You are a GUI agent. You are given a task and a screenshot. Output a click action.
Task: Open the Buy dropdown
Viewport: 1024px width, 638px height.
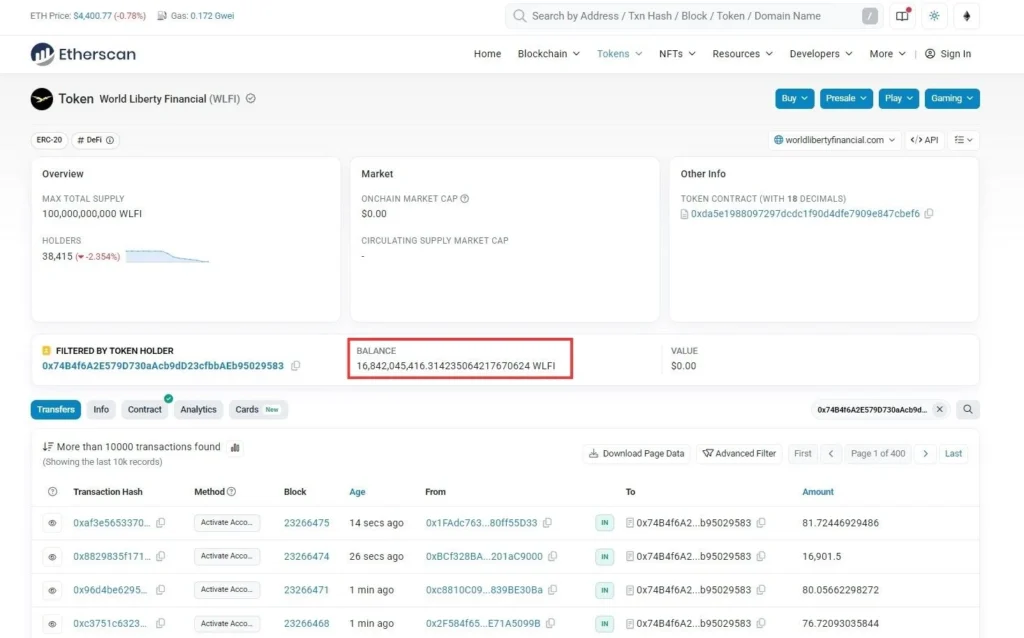[x=795, y=99]
